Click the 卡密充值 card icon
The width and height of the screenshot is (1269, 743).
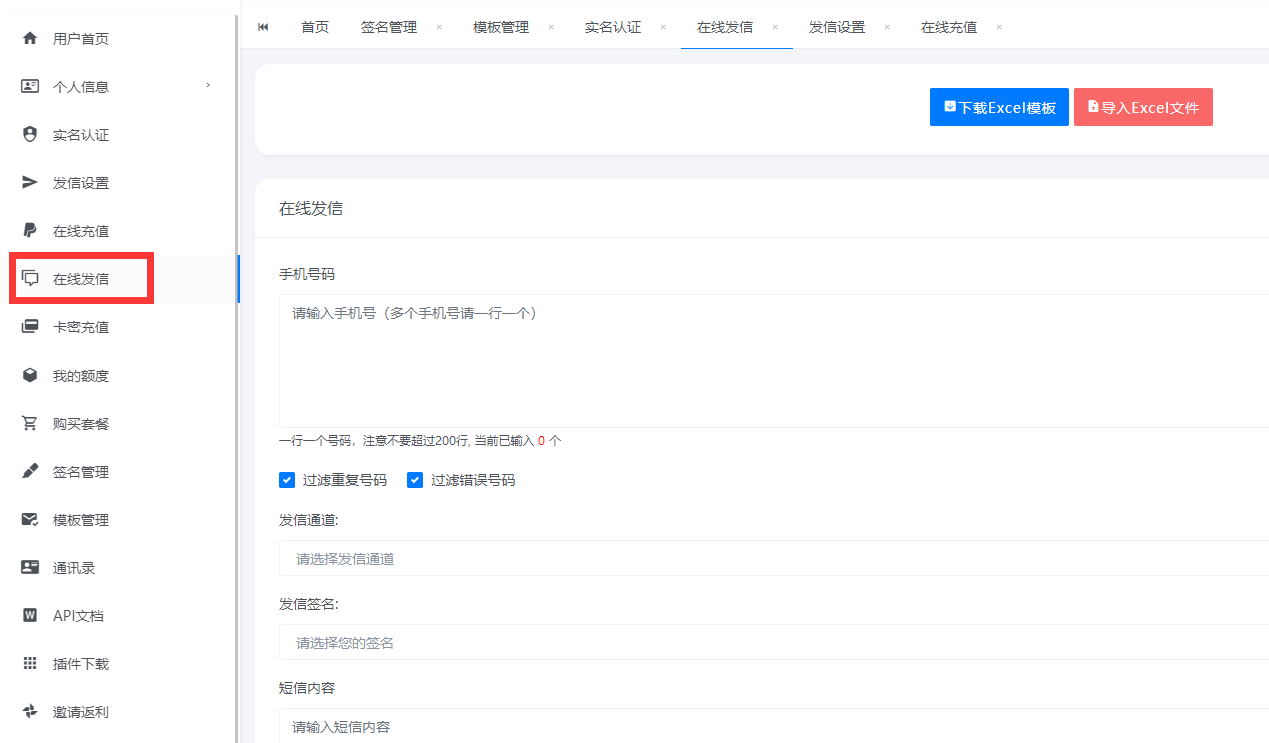[x=30, y=327]
